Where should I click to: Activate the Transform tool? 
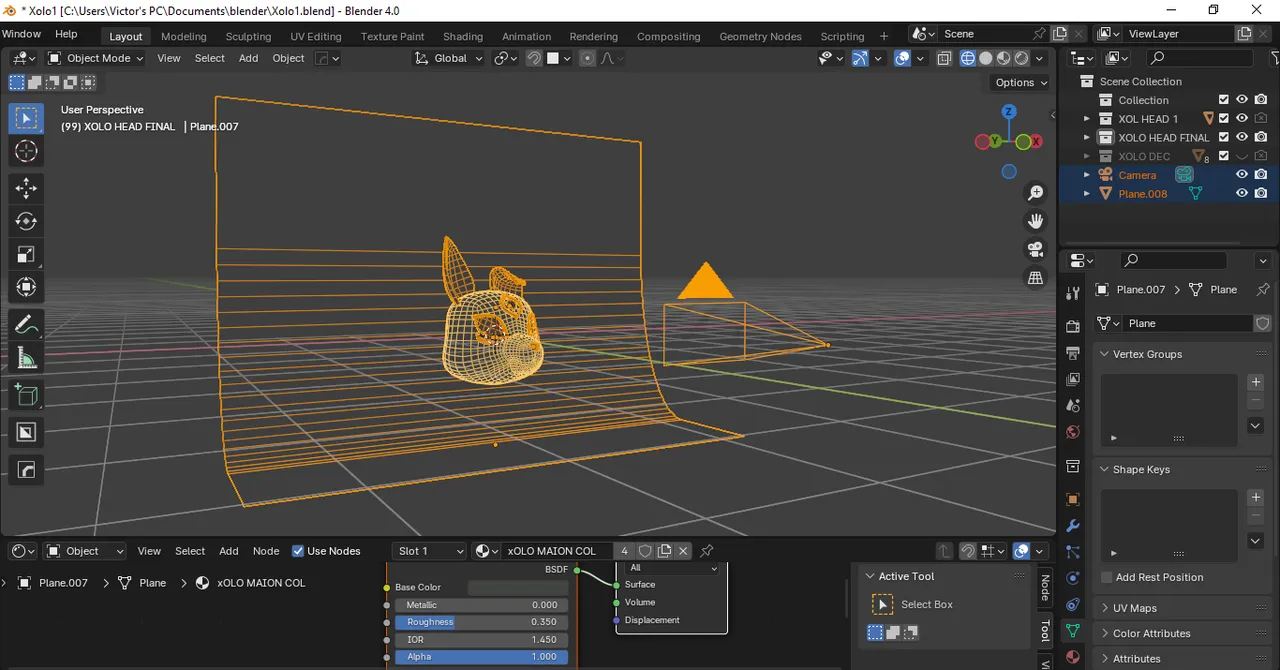click(x=26, y=287)
